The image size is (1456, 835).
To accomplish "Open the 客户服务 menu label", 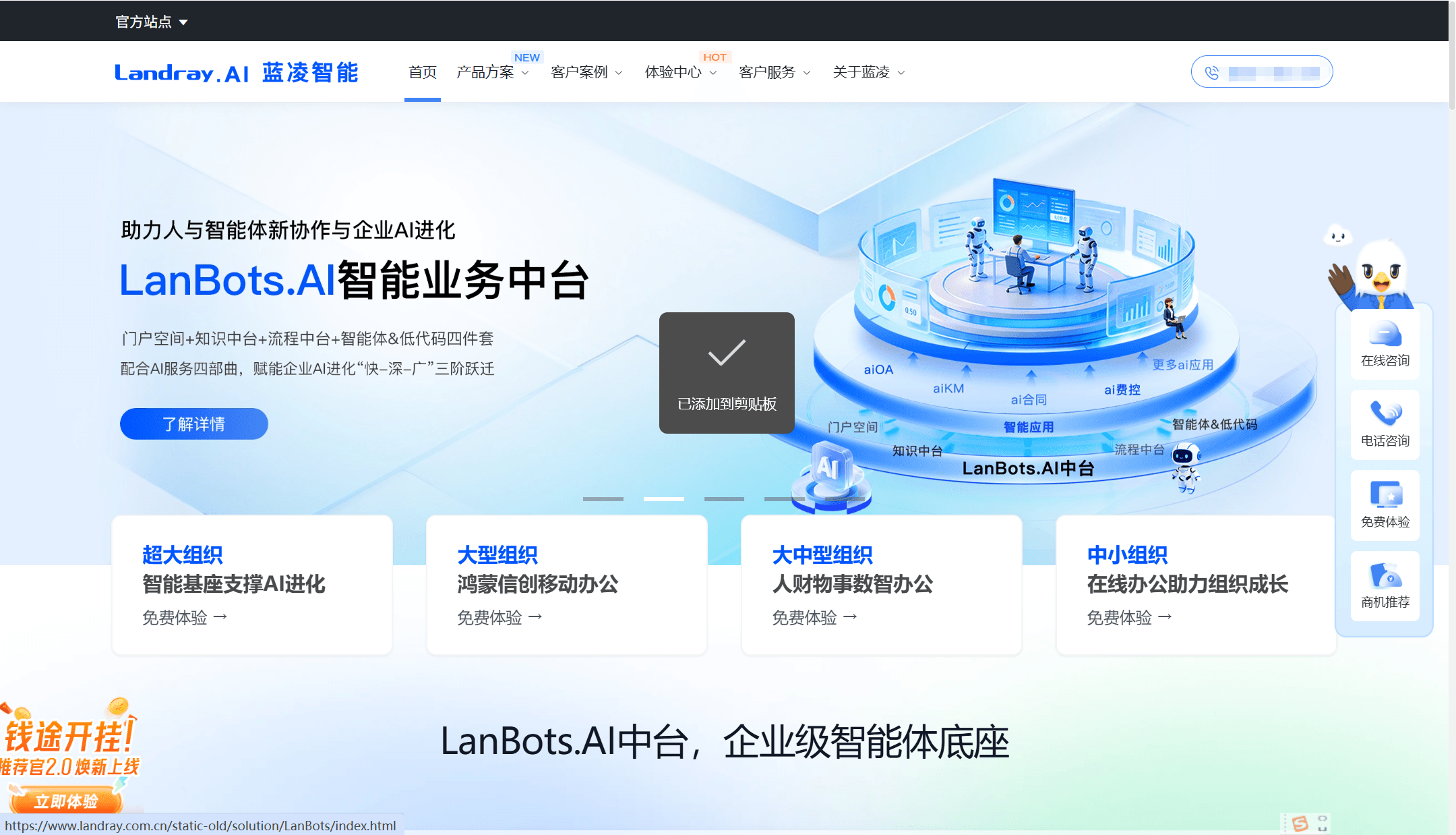I will click(x=767, y=72).
